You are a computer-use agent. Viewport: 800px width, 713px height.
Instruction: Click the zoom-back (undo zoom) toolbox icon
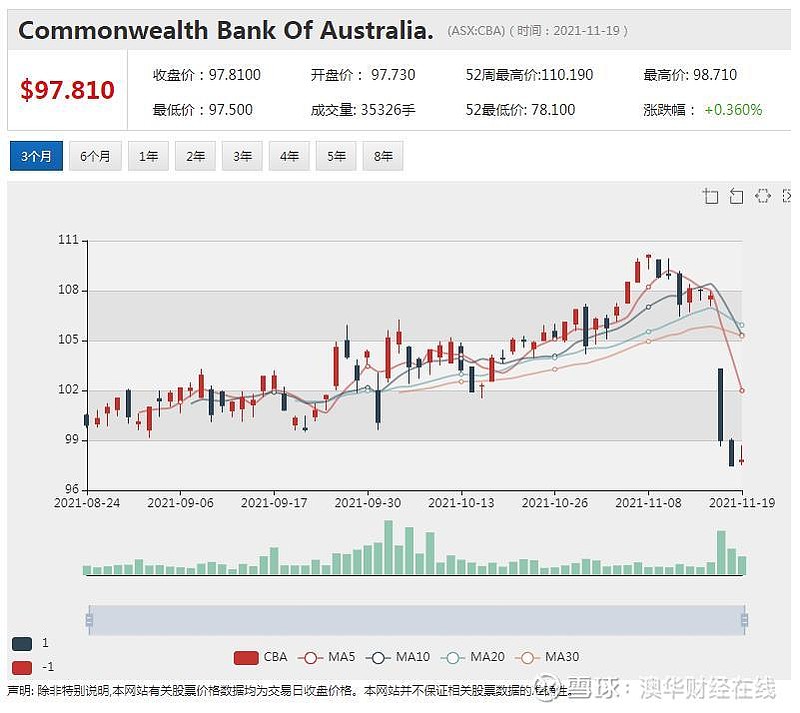tap(736, 196)
